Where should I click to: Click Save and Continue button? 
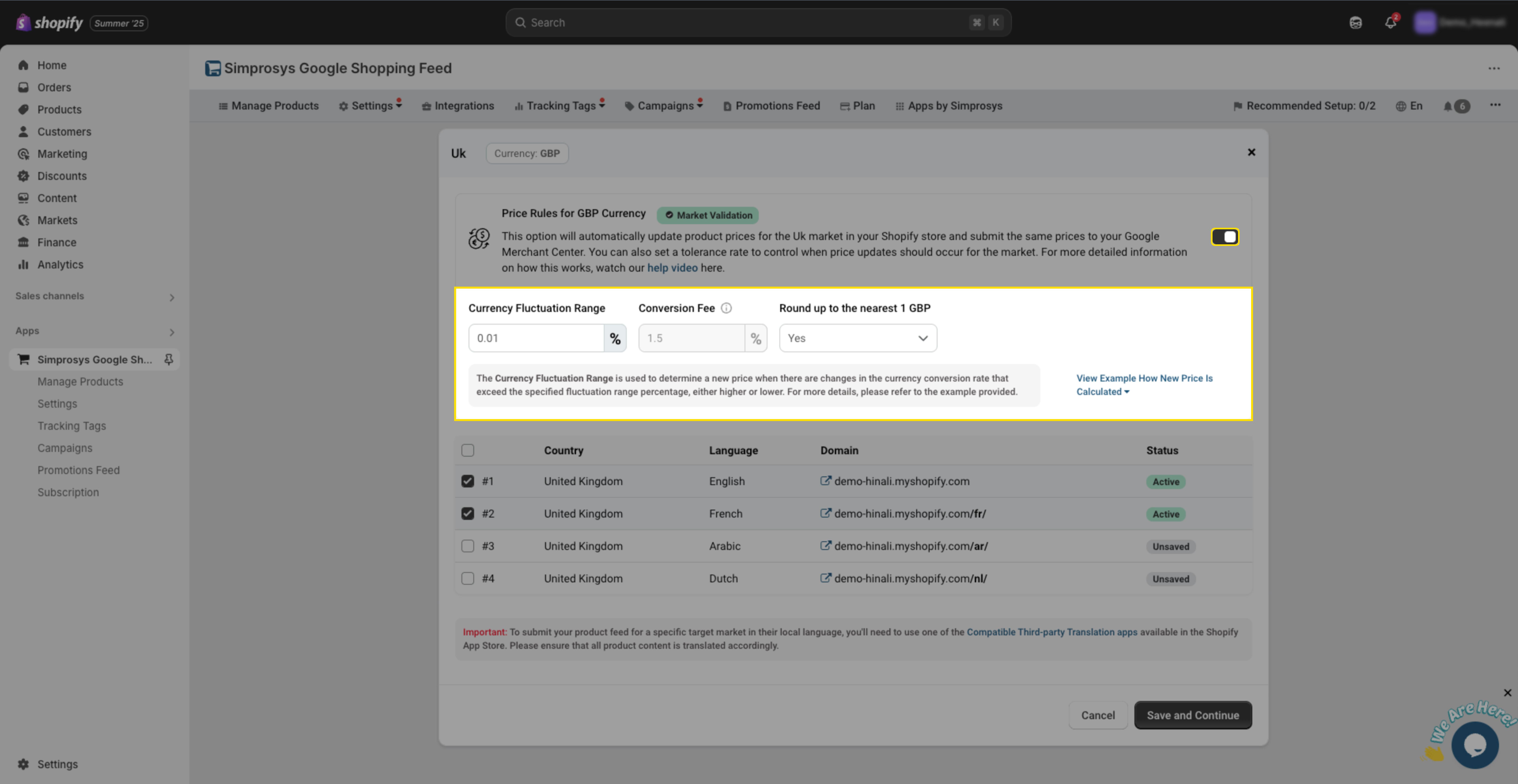tap(1193, 715)
